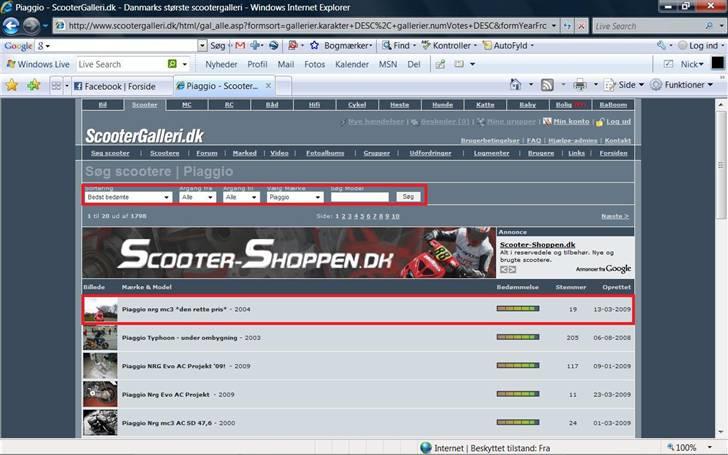Open the Favorites star icon
Image resolution: width=728 pixels, height=455 pixels.
pos(12,86)
